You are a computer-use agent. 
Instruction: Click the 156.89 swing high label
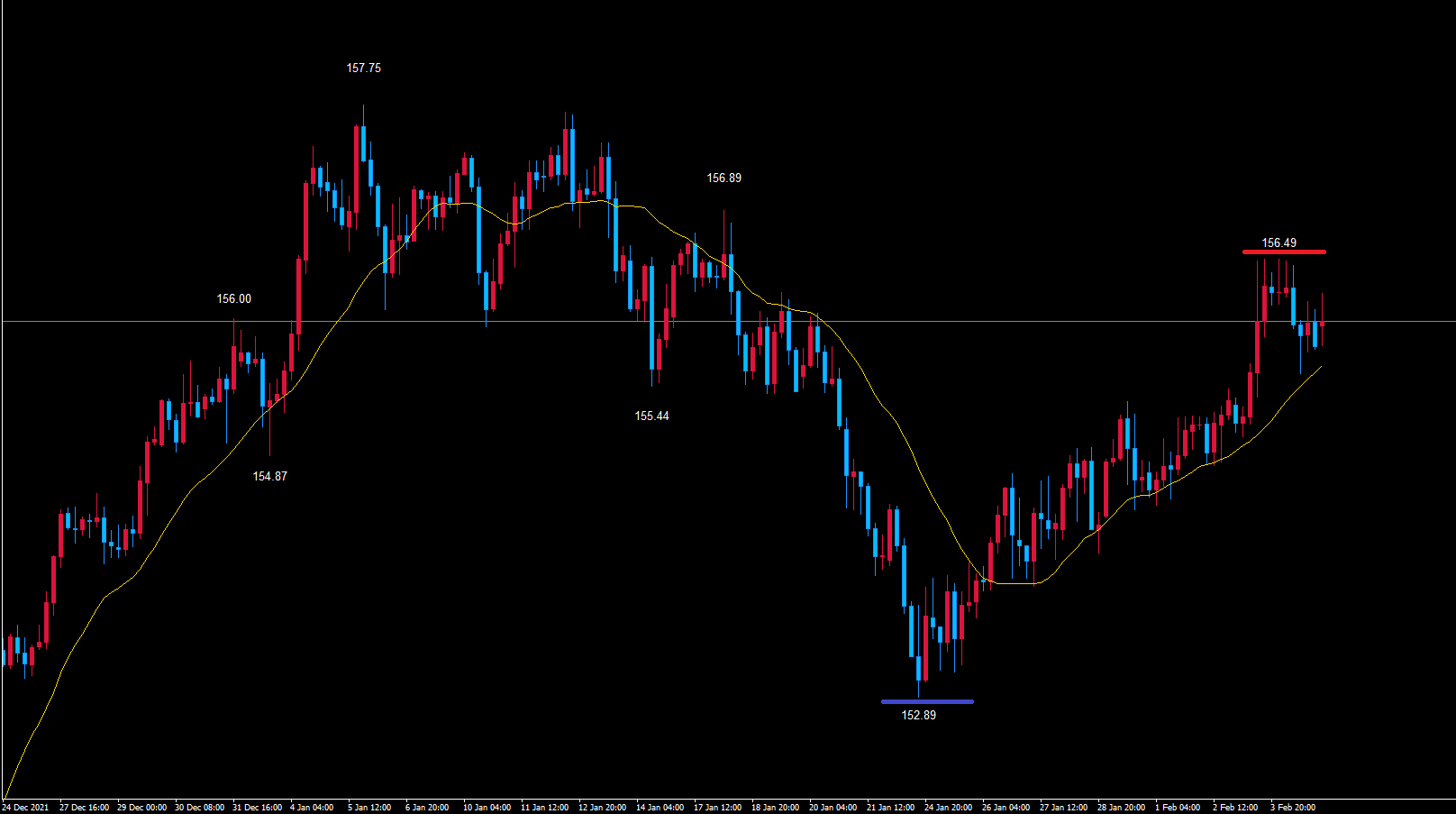pos(723,178)
